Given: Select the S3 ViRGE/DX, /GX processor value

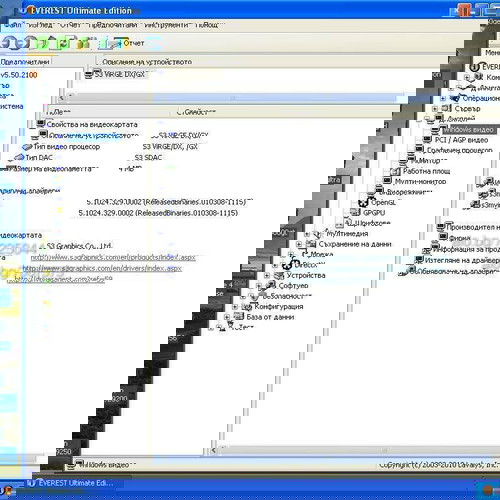Looking at the screenshot, I should click(x=170, y=147).
